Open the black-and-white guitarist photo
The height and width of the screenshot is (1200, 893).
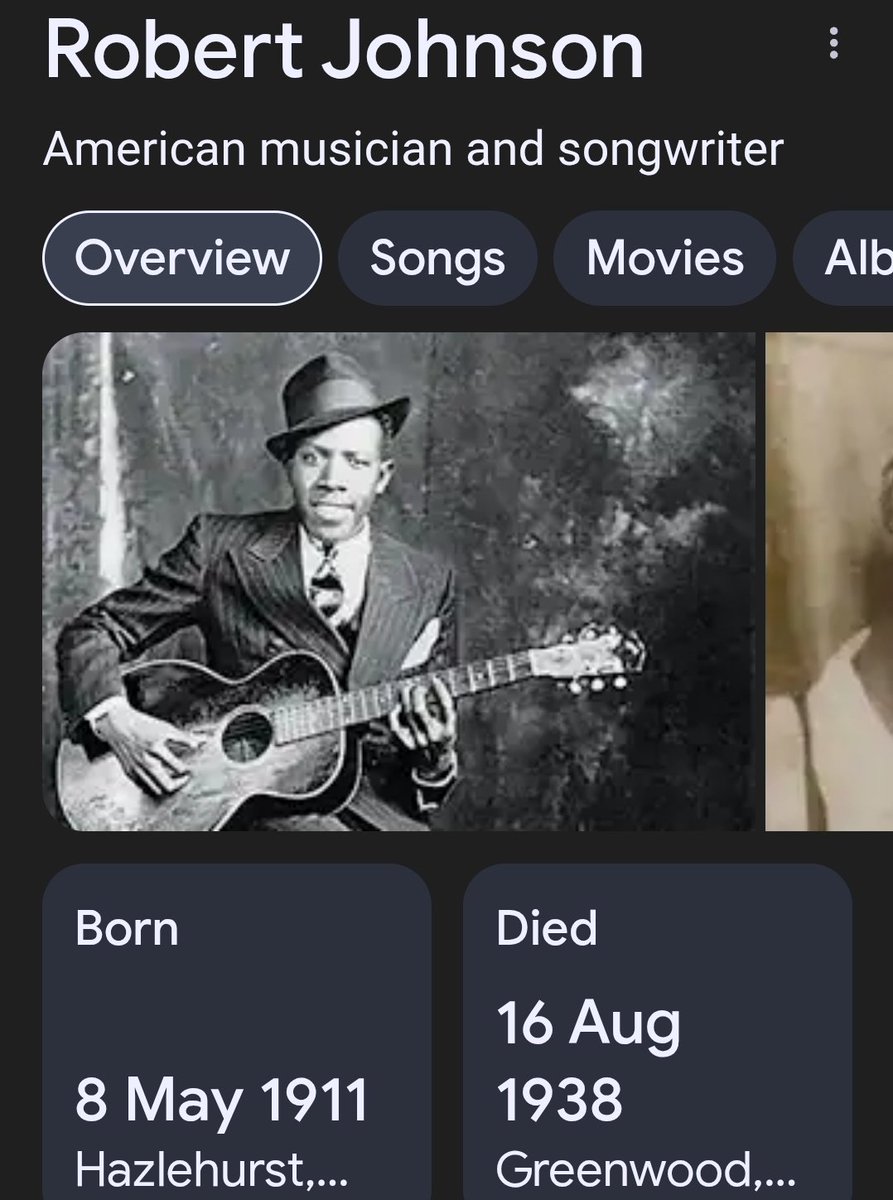pos(400,580)
